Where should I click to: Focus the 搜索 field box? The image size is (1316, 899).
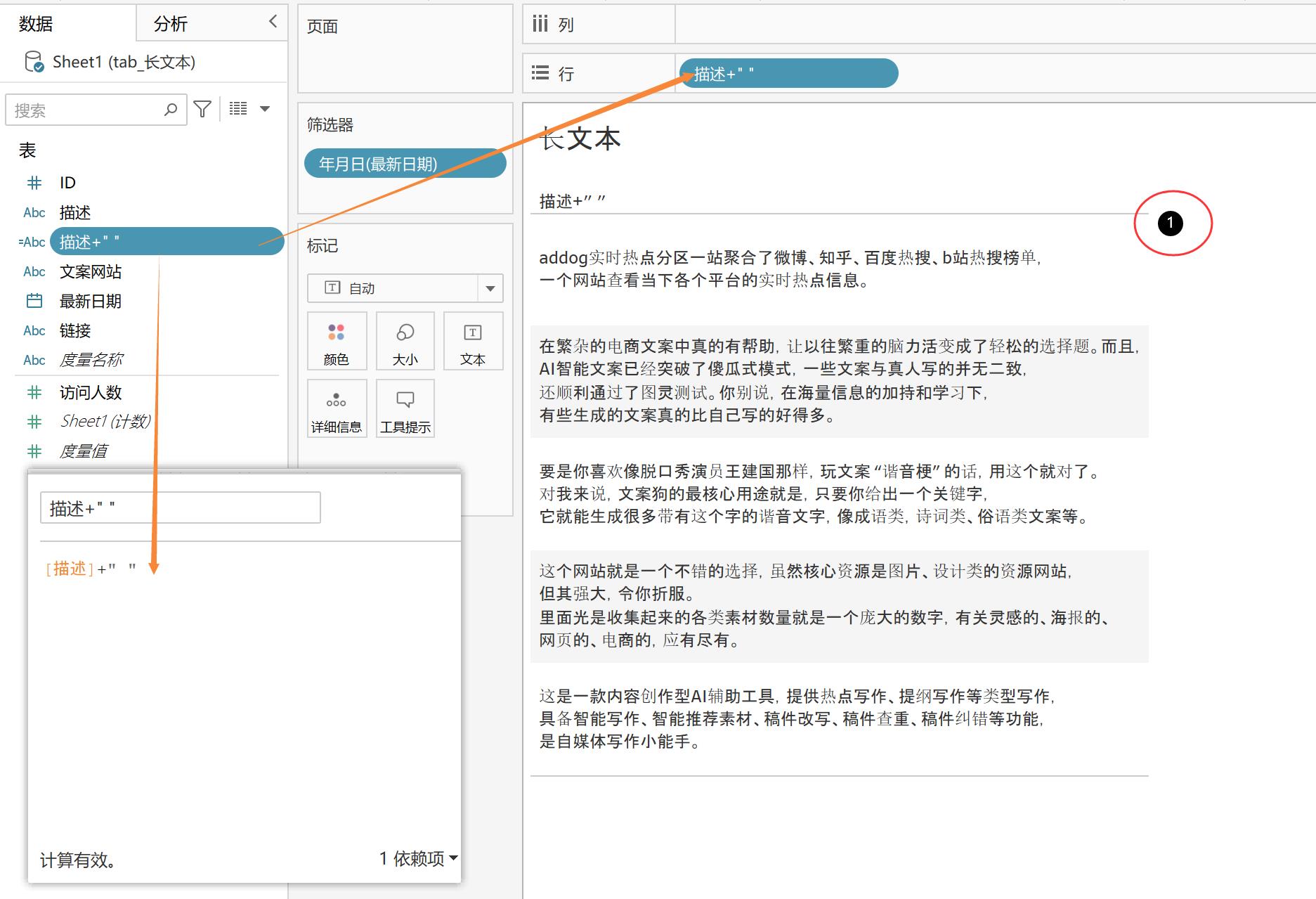coord(96,110)
